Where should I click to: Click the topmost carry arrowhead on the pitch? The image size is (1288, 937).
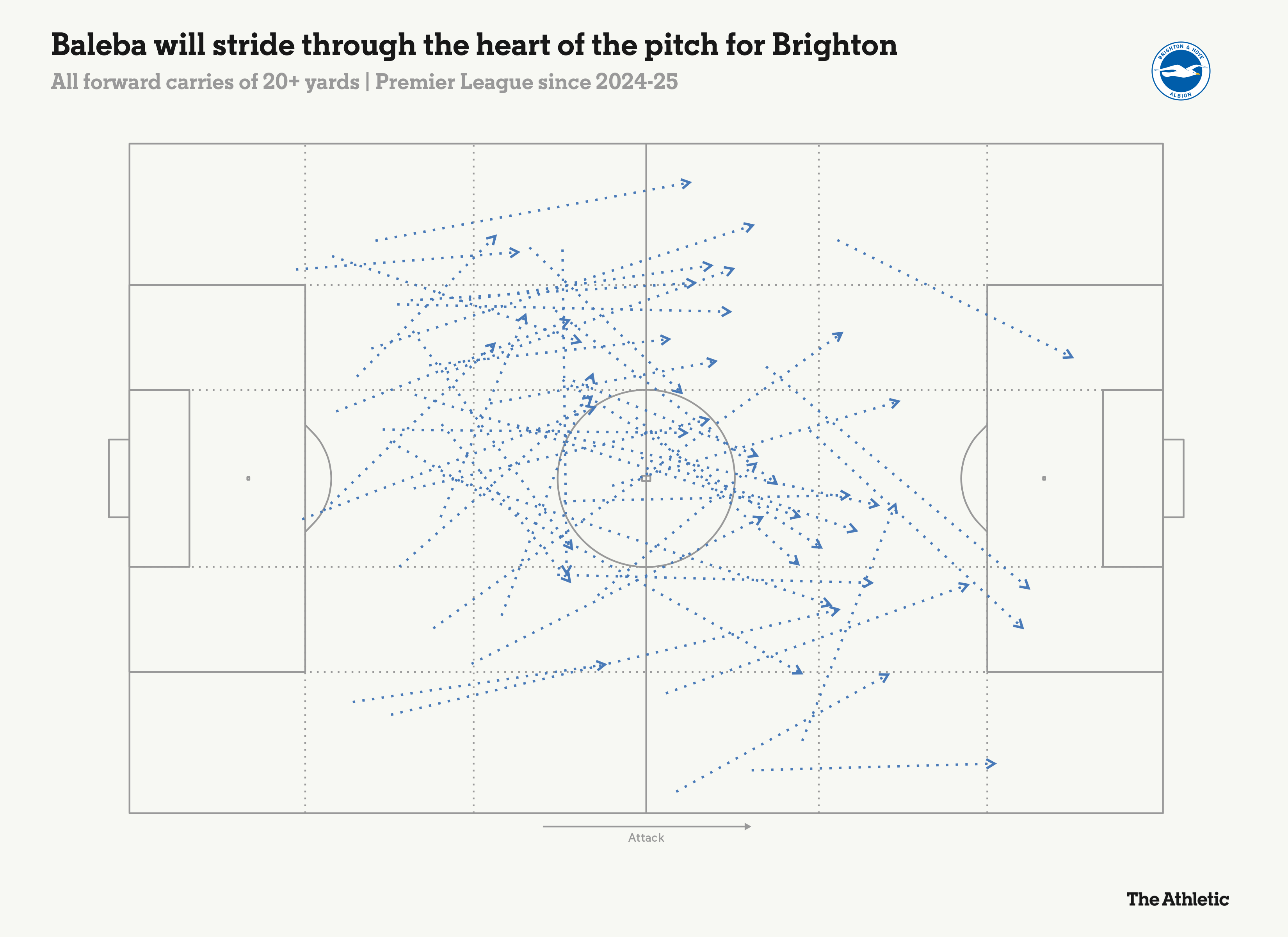click(687, 183)
